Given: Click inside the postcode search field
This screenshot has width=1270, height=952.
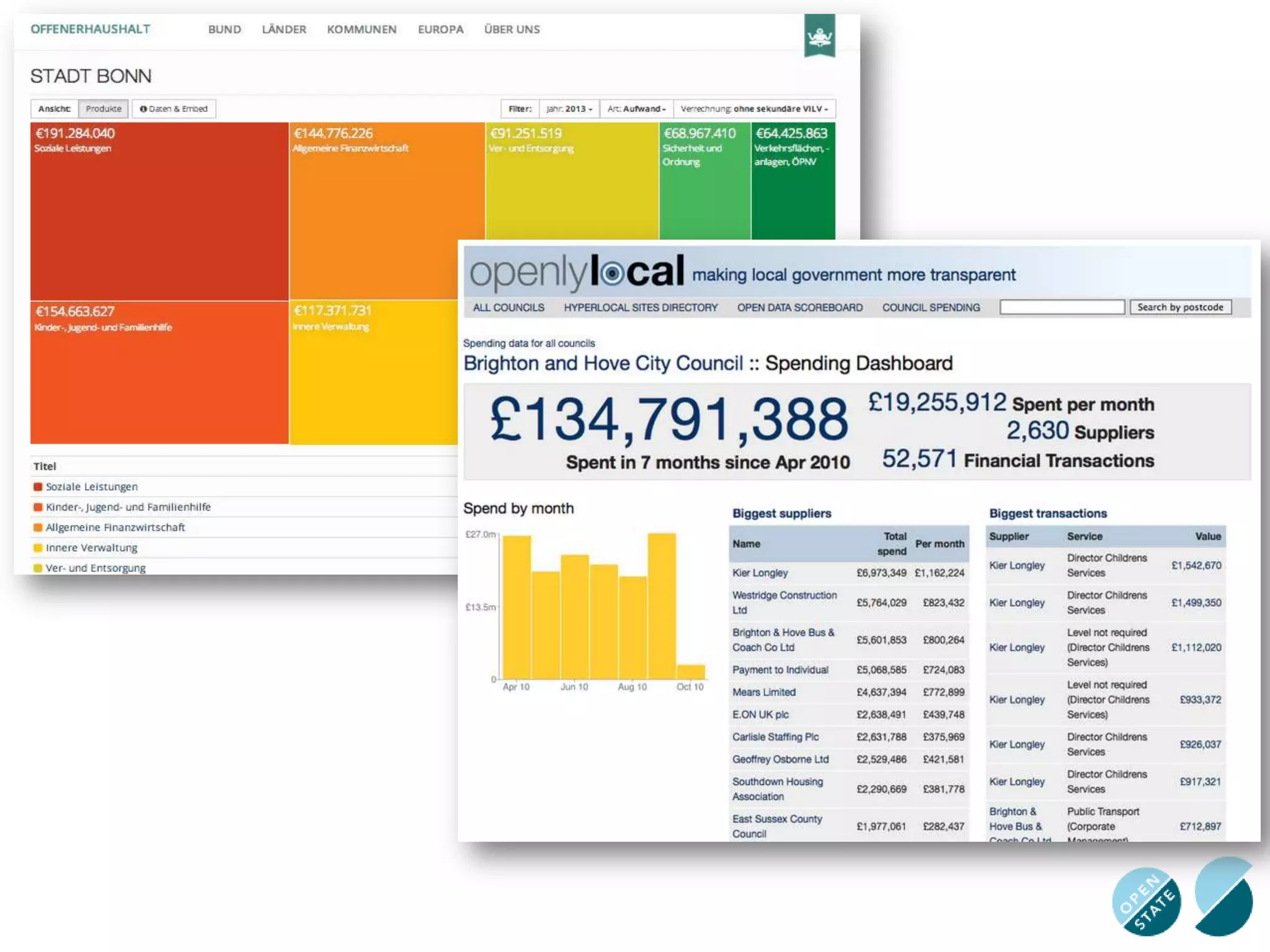Looking at the screenshot, I should pyautogui.click(x=1062, y=307).
